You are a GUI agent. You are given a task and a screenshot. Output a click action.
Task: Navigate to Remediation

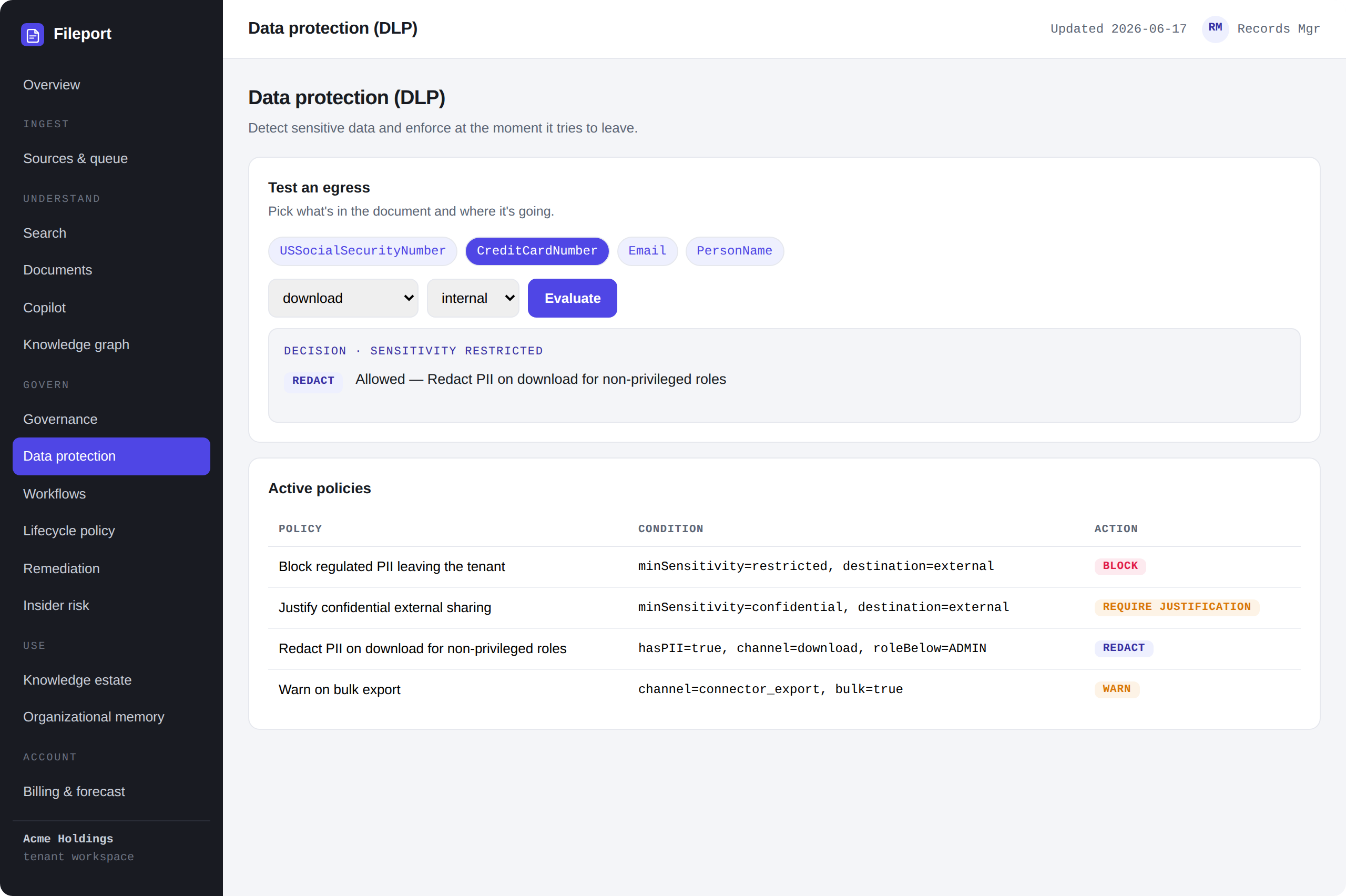111,568
